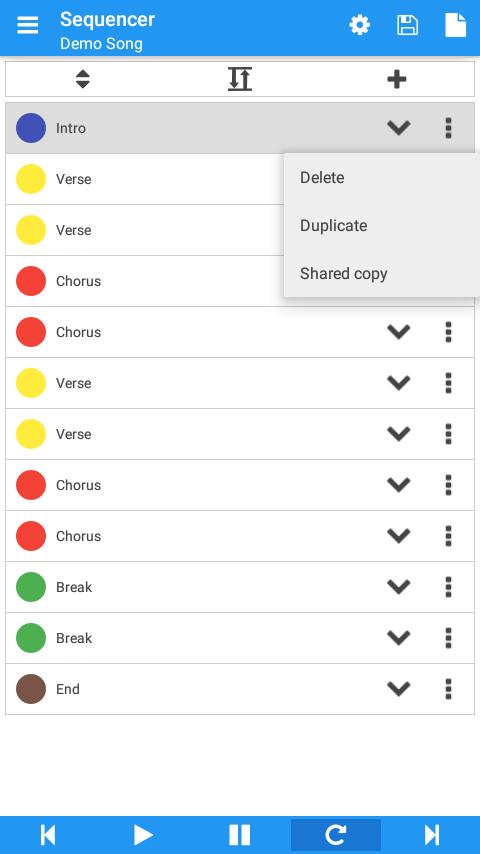Image resolution: width=480 pixels, height=854 pixels.
Task: Pause playback in the bottom bar
Action: pos(240,835)
